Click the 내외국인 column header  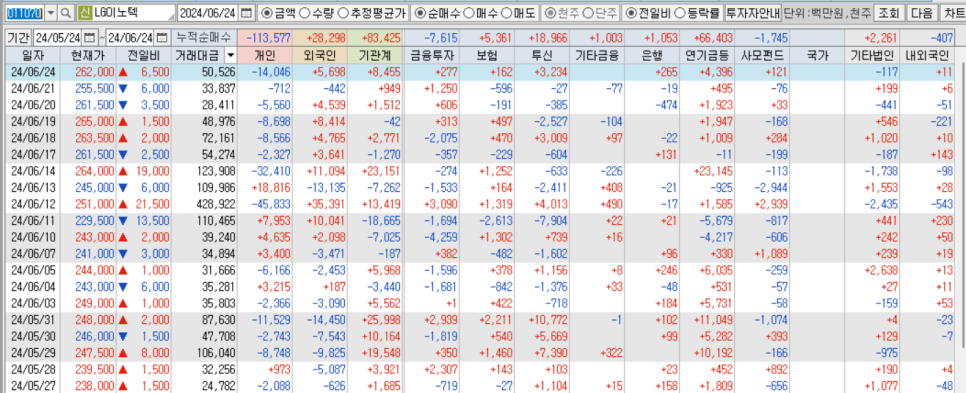click(927, 55)
